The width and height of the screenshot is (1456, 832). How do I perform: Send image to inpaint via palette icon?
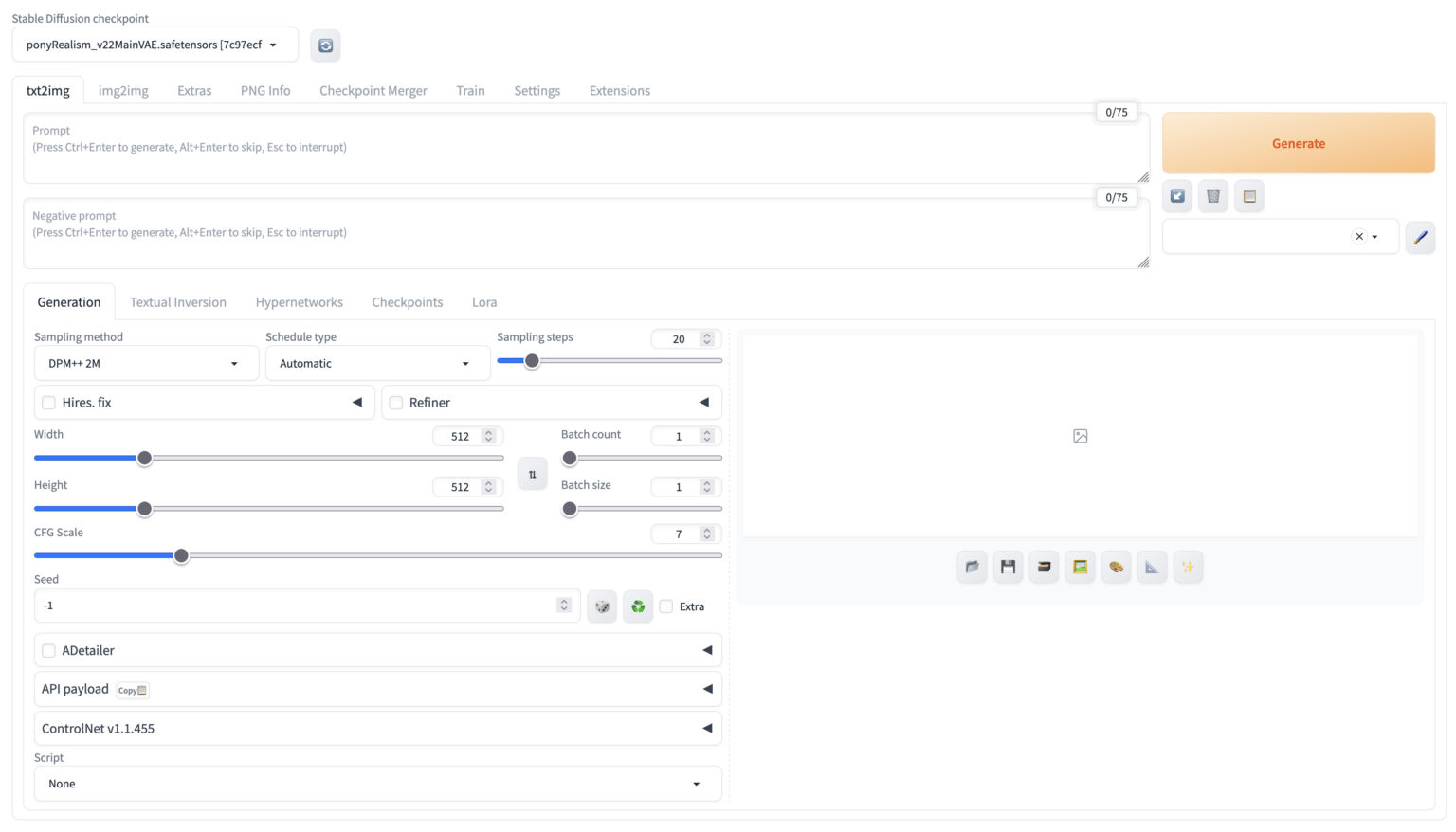(1116, 567)
